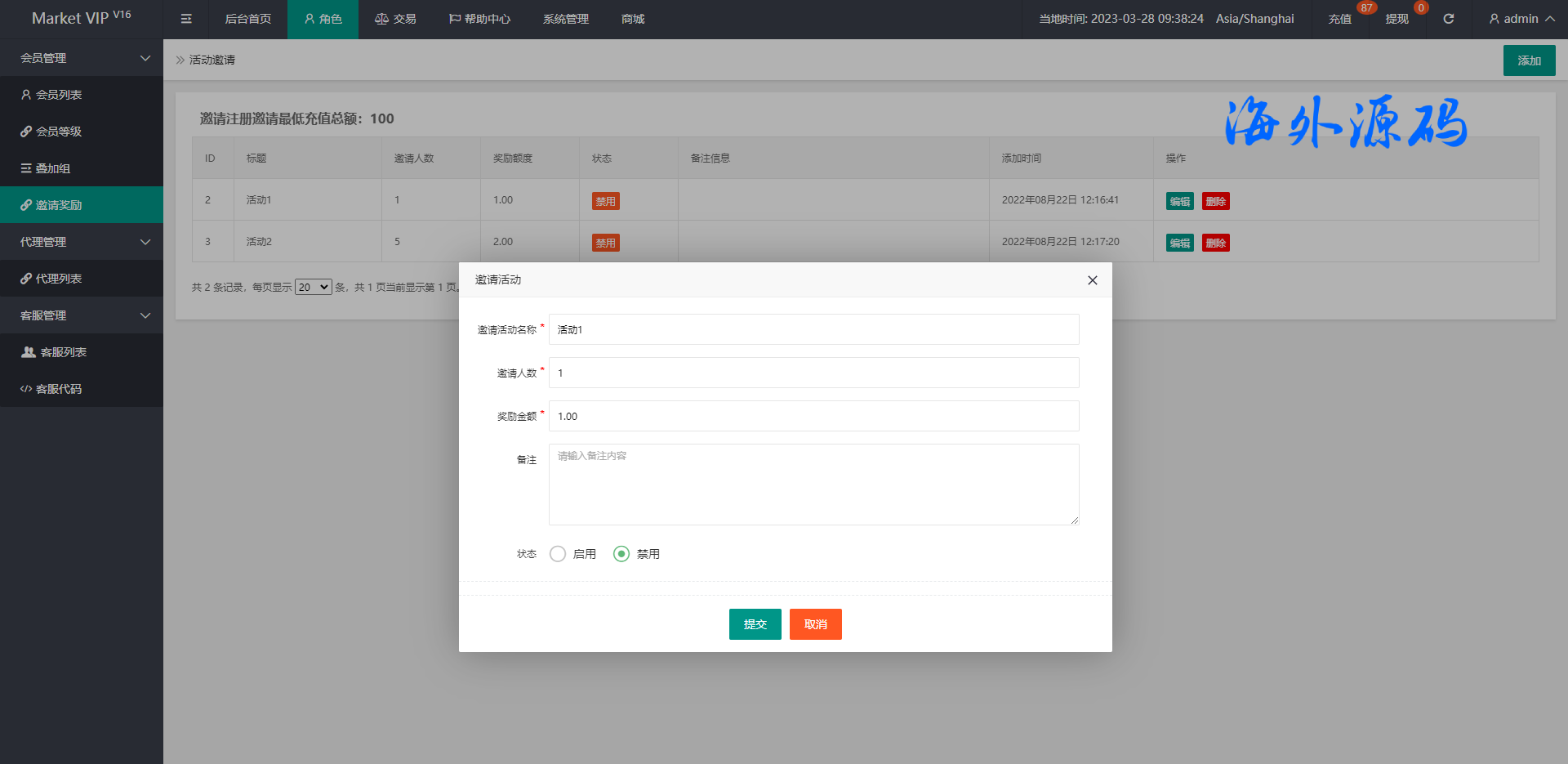This screenshot has width=1568, height=764.
Task: Go to 会员等级 sidebar item
Action: (x=59, y=132)
